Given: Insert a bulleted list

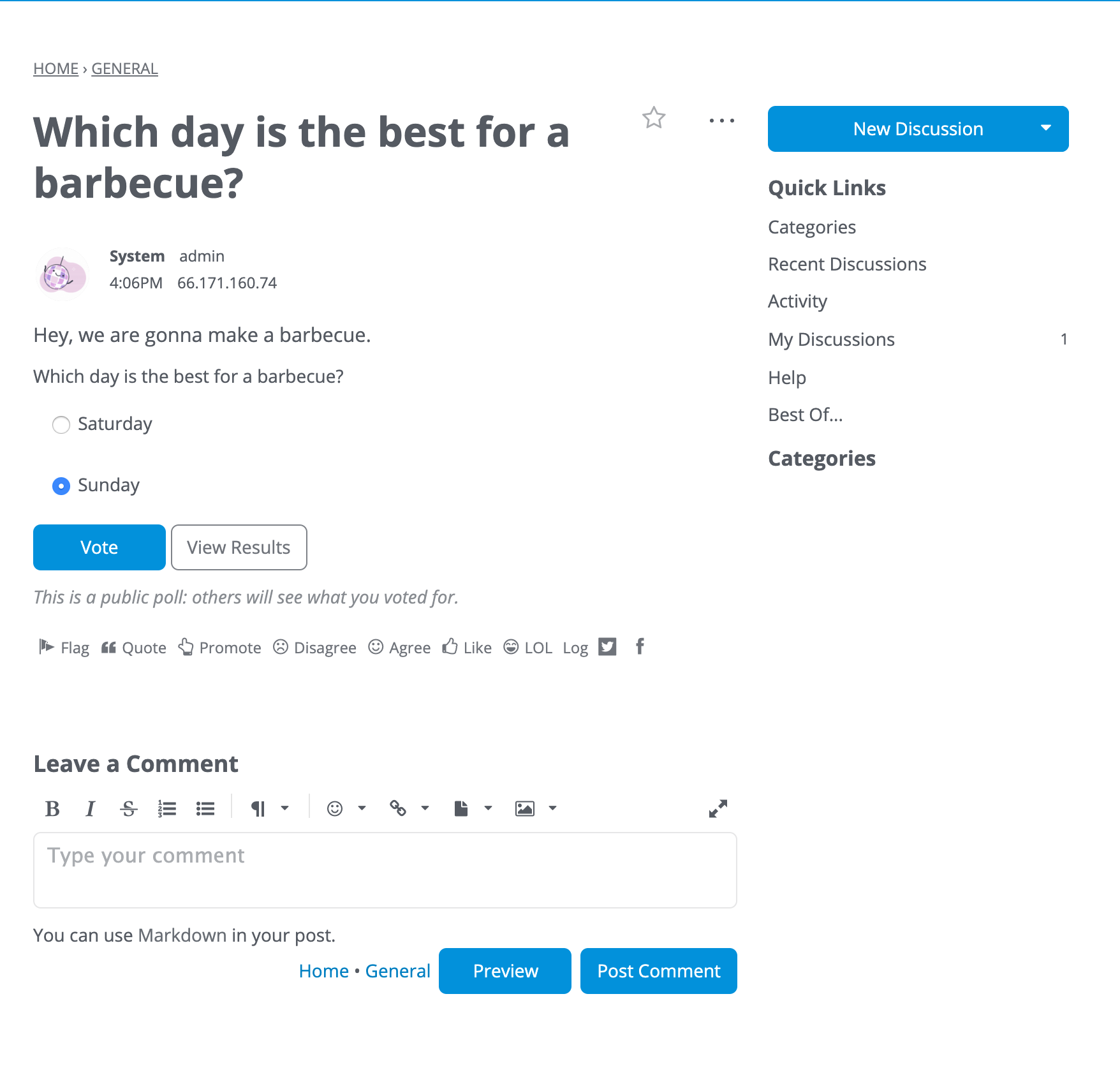Looking at the screenshot, I should (x=205, y=808).
